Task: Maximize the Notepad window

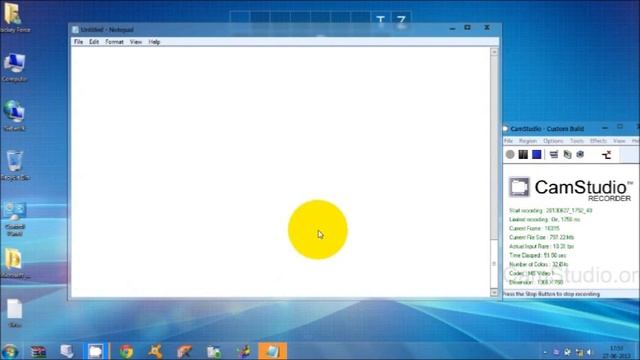Action: click(x=467, y=28)
